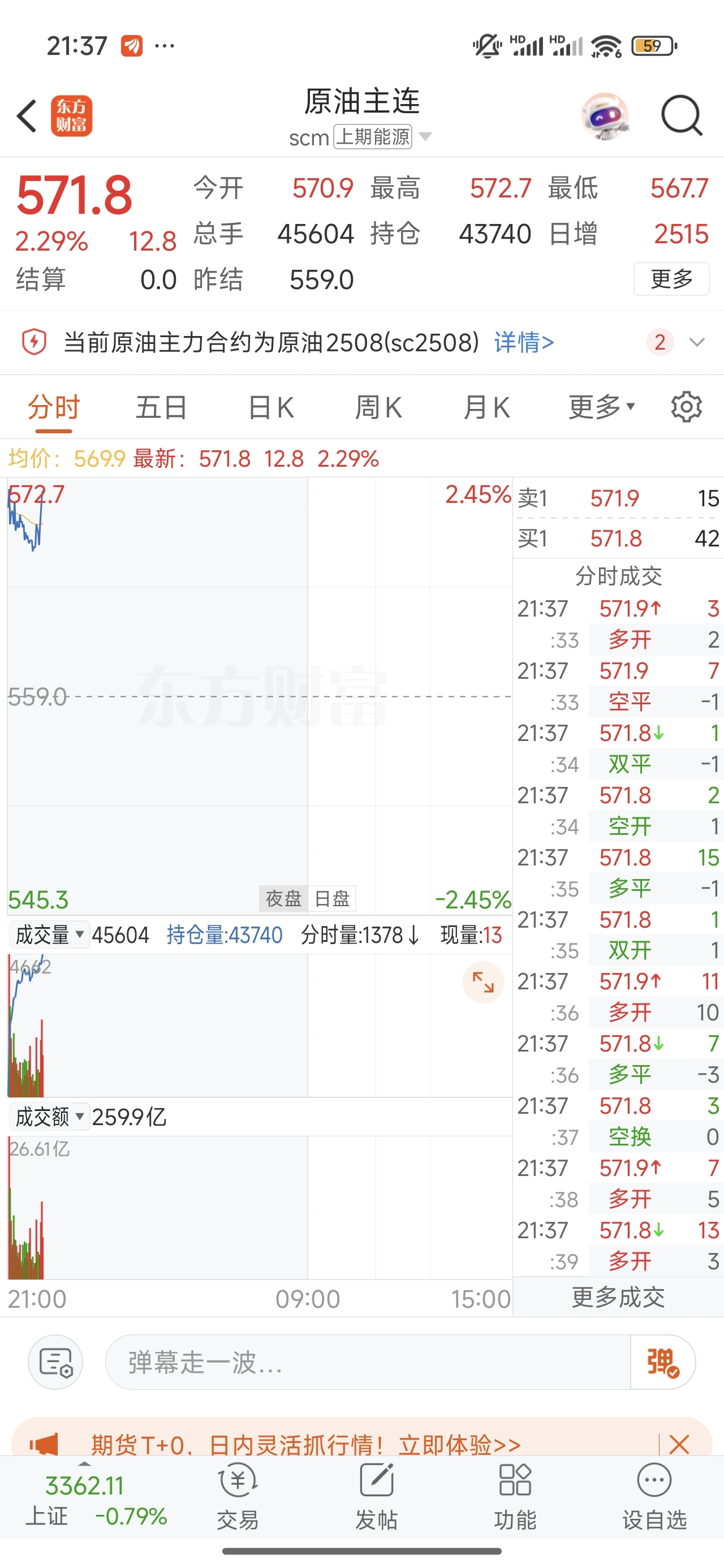The image size is (724, 1568).
Task: Expand chart with fullscreen arrows icon
Action: [x=484, y=982]
